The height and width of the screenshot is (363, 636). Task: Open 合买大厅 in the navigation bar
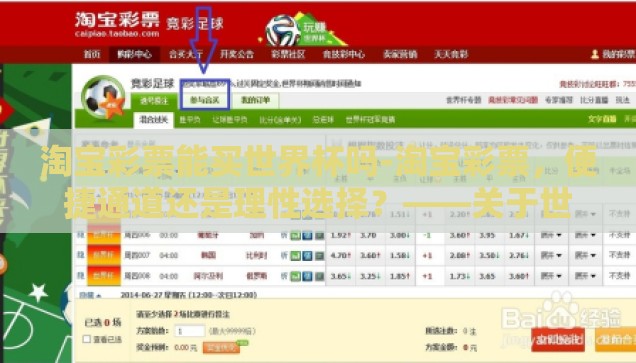tap(186, 54)
